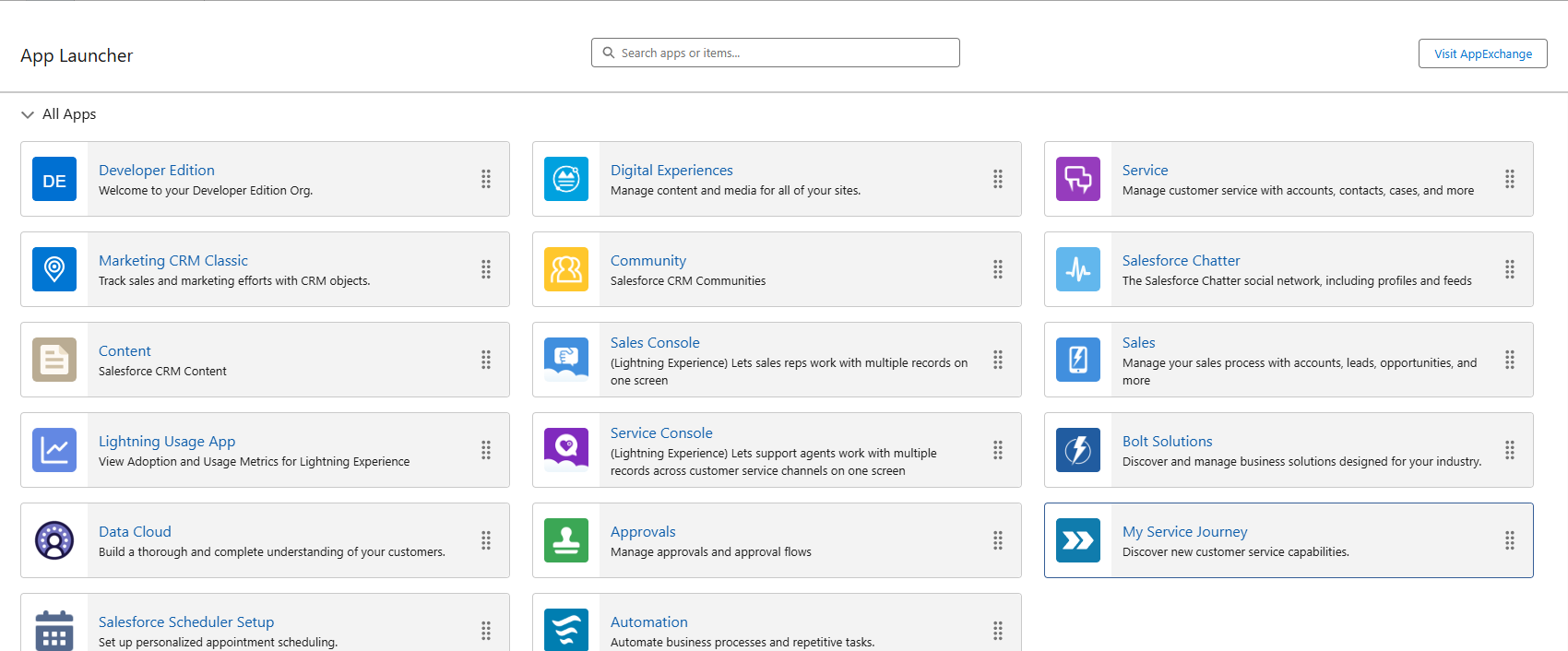The width and height of the screenshot is (1568, 651).
Task: Click the Service Console heart icon
Action: pos(566,450)
